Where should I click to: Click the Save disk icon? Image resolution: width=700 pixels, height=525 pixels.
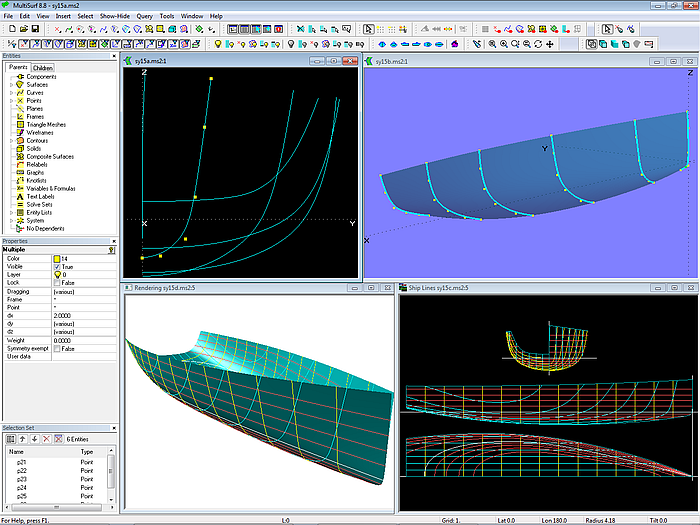34,30
